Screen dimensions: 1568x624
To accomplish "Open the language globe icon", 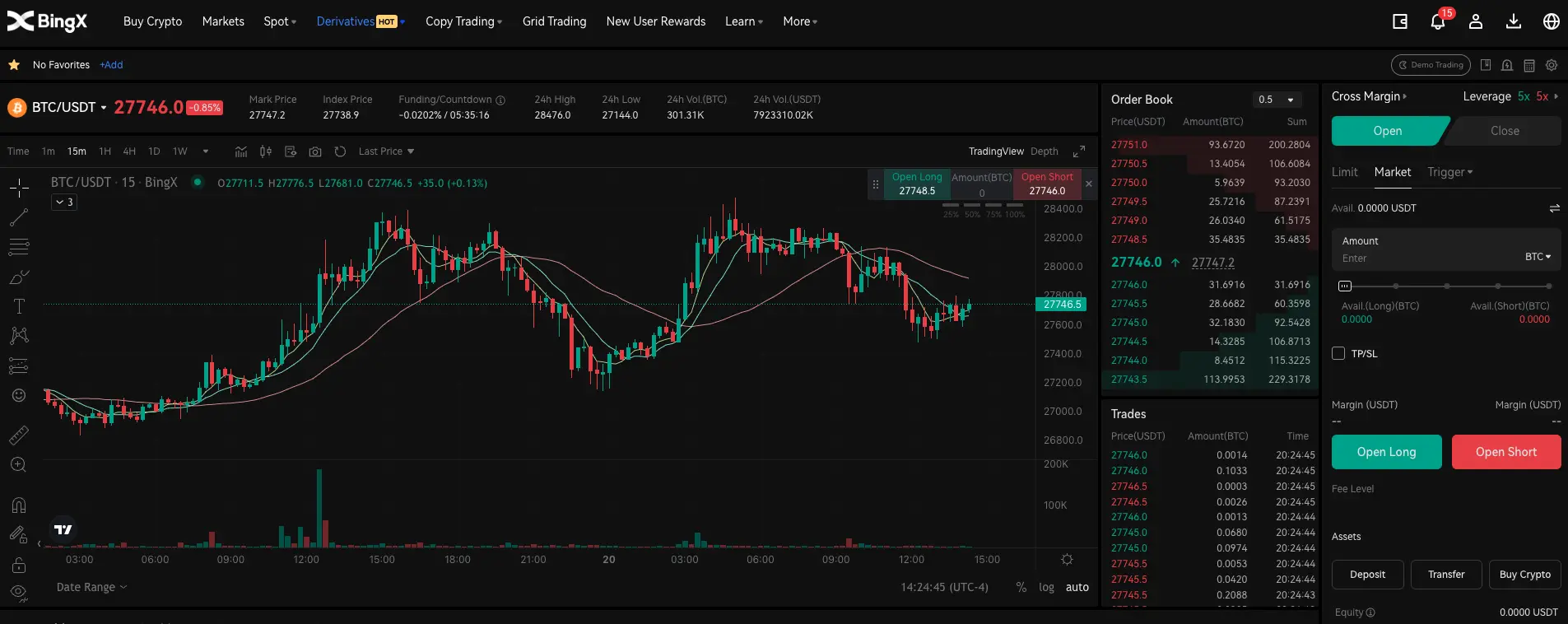I will 1551,21.
